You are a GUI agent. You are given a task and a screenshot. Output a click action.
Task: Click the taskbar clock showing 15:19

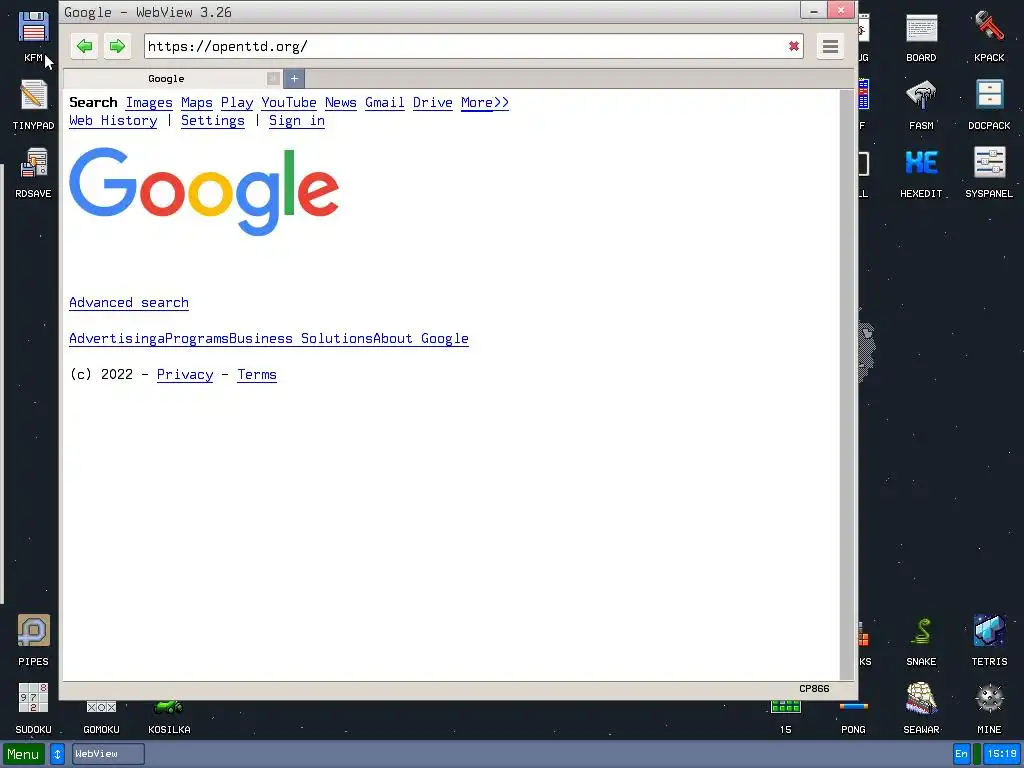click(x=1002, y=754)
